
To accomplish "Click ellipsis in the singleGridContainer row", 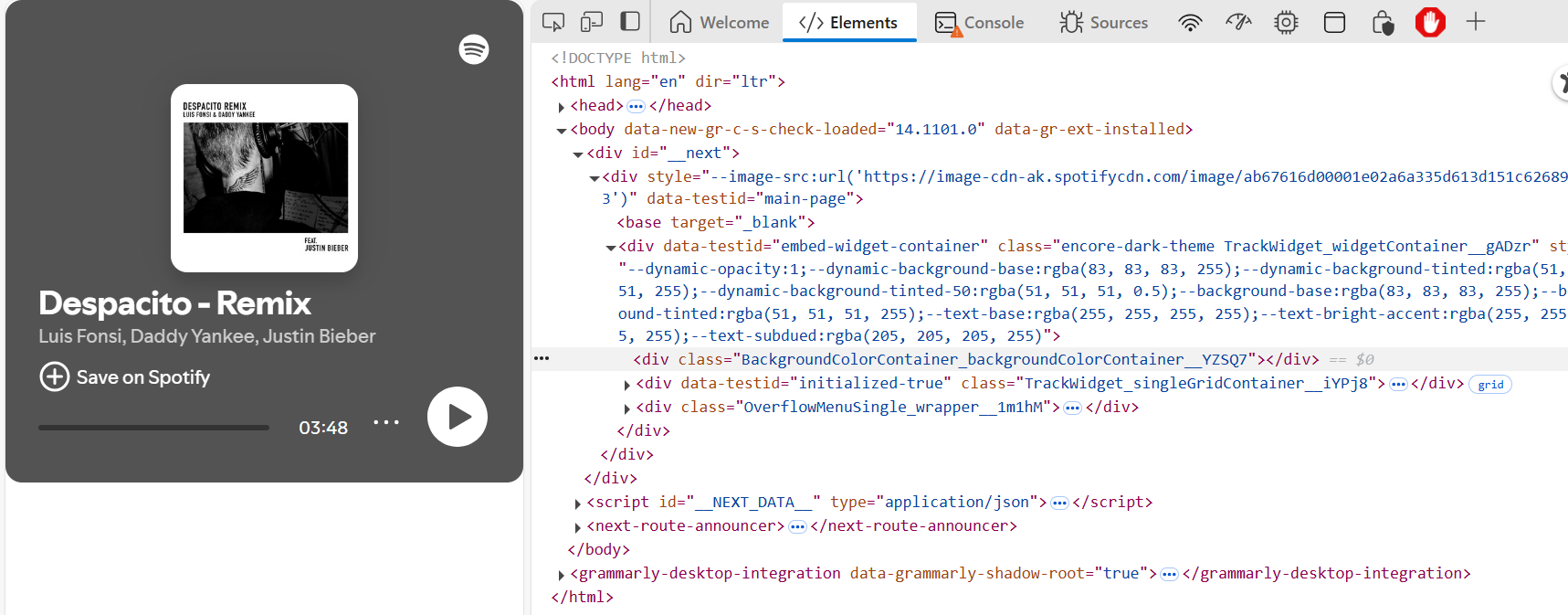I will click(1398, 384).
